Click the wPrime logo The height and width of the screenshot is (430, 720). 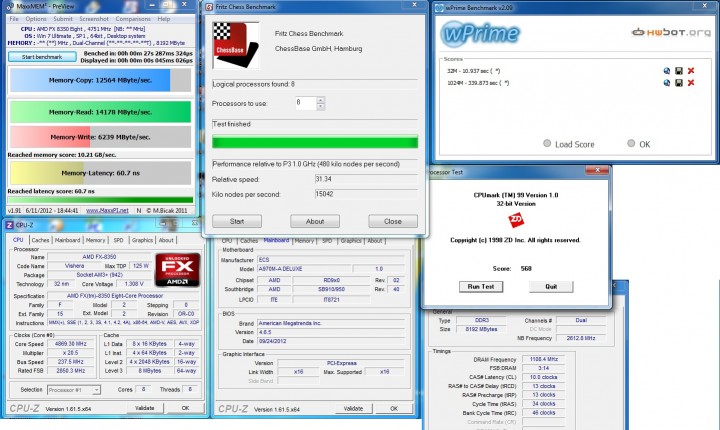coord(480,34)
